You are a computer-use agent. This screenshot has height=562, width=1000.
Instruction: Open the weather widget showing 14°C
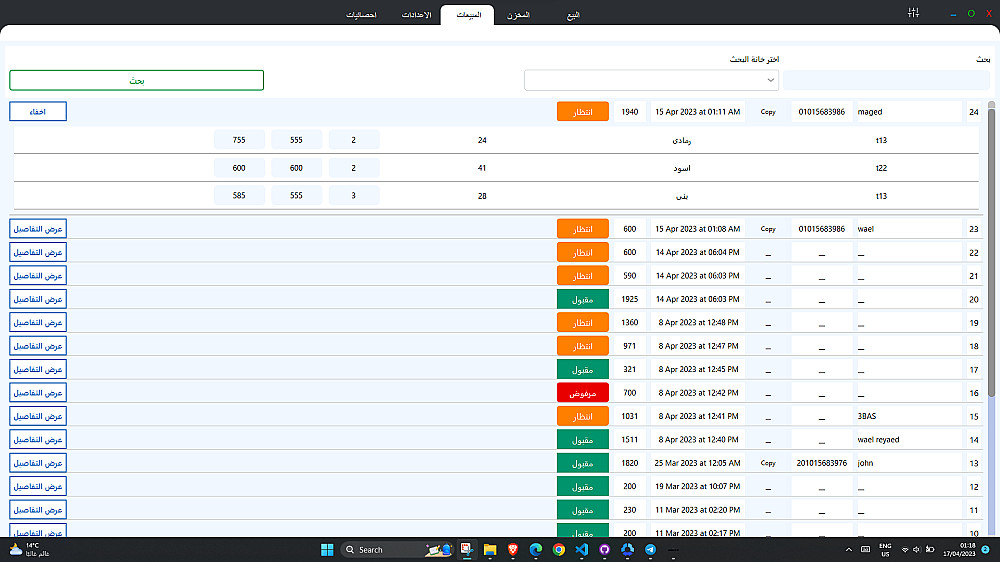click(29, 550)
